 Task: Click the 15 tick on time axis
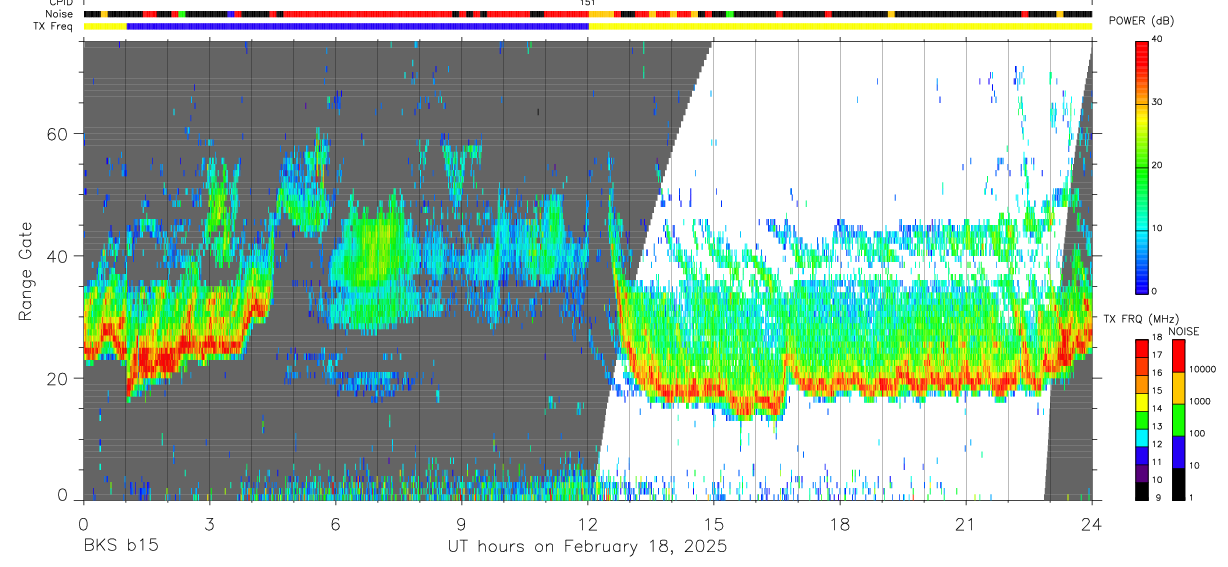tap(714, 523)
